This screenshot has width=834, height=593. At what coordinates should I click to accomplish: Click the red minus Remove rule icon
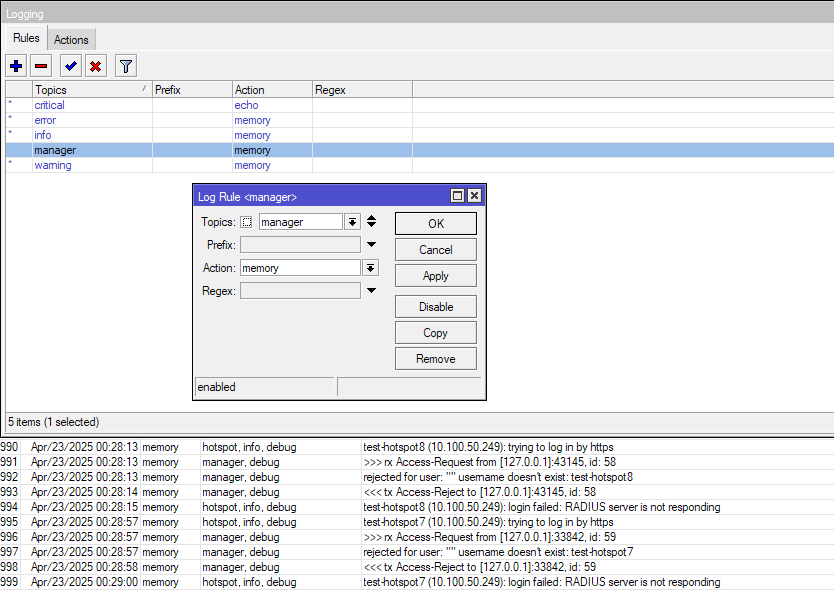coord(41,67)
